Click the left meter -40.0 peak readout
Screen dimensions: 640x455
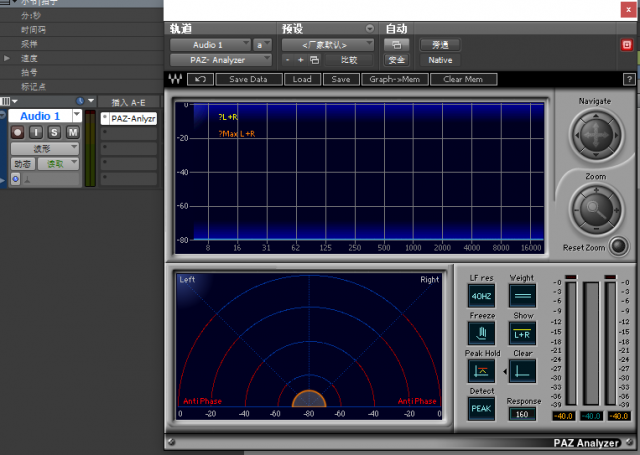click(x=564, y=416)
